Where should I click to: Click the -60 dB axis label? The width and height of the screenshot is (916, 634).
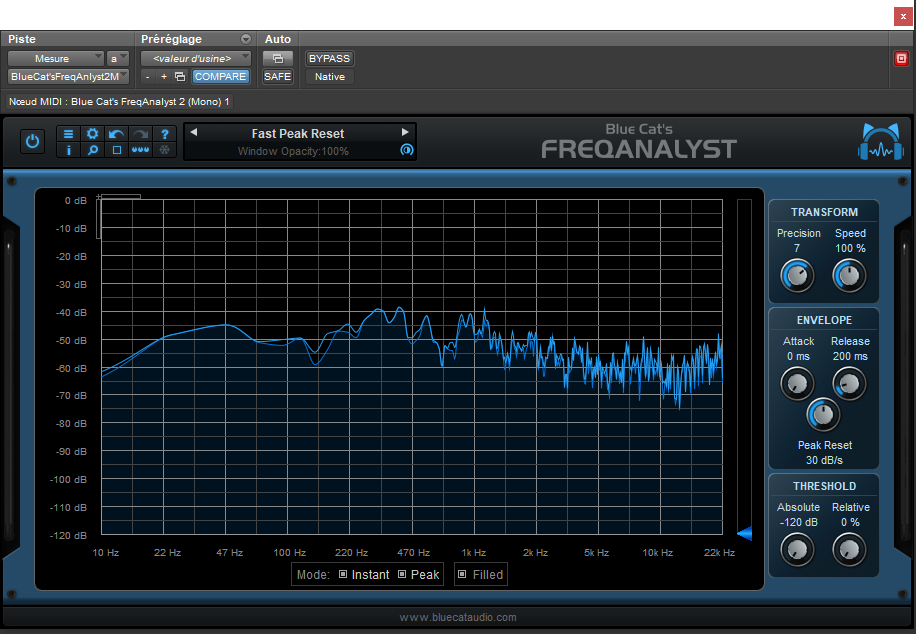(x=71, y=369)
